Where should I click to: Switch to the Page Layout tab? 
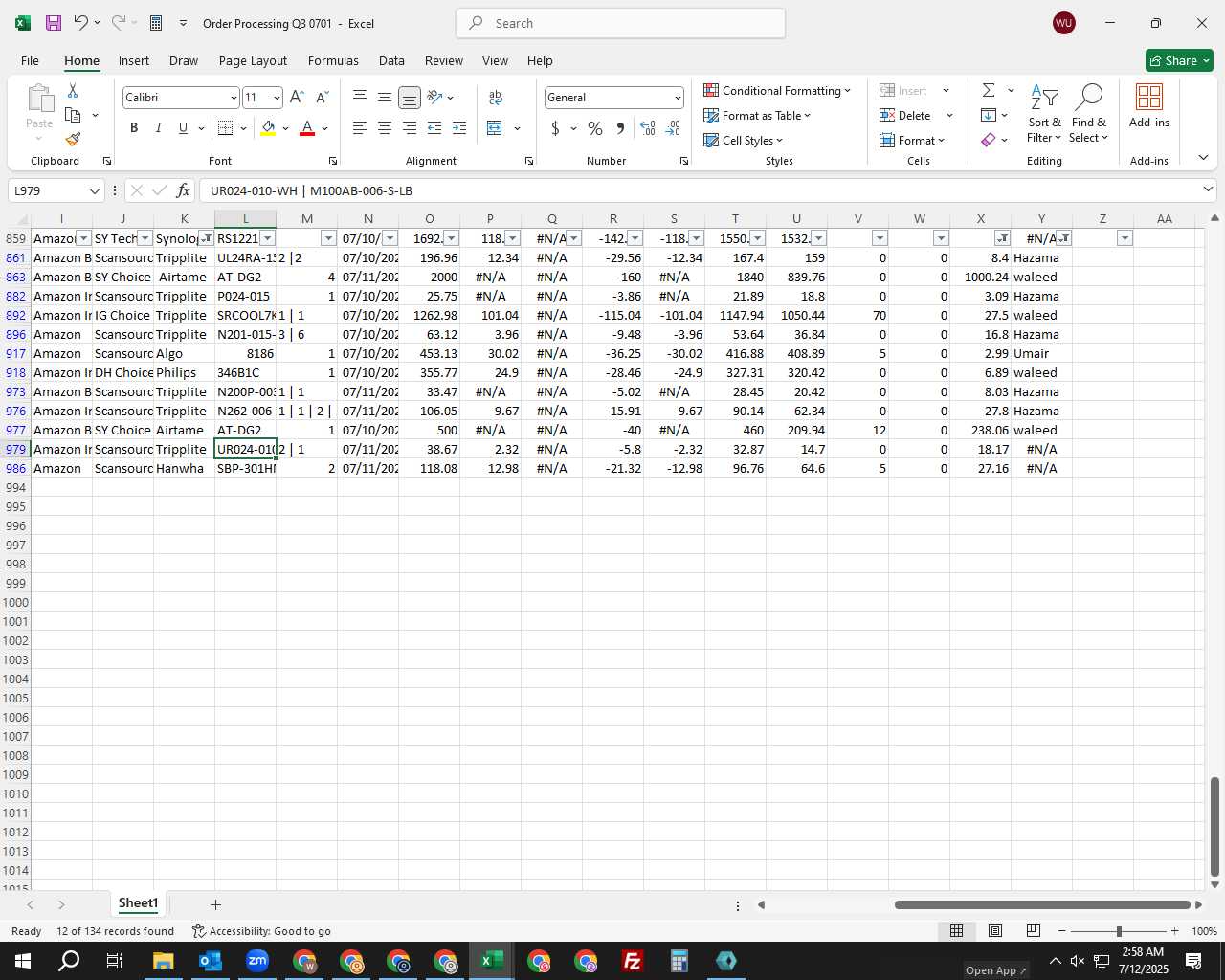[253, 60]
